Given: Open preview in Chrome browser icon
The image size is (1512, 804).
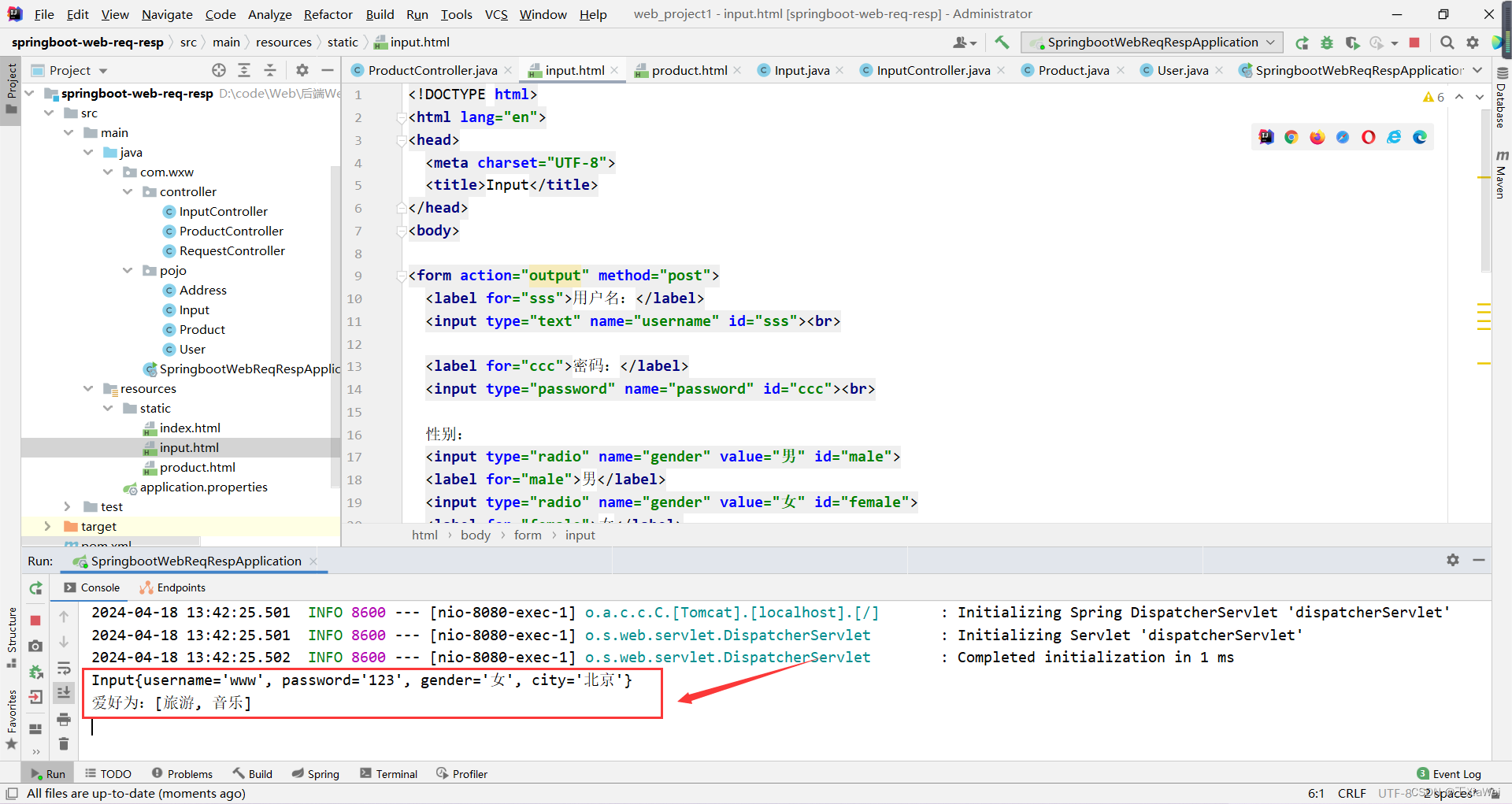Looking at the screenshot, I should tap(1291, 137).
